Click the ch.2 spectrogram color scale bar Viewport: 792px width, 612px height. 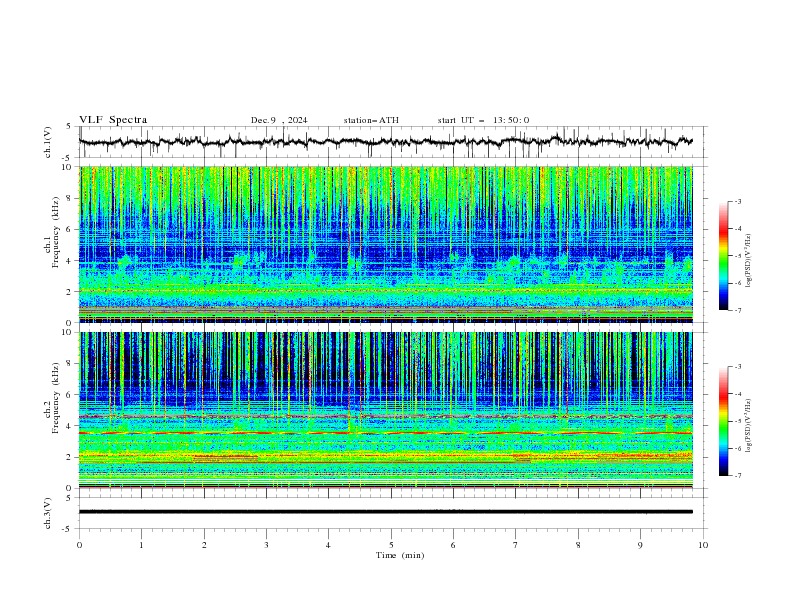(x=723, y=421)
